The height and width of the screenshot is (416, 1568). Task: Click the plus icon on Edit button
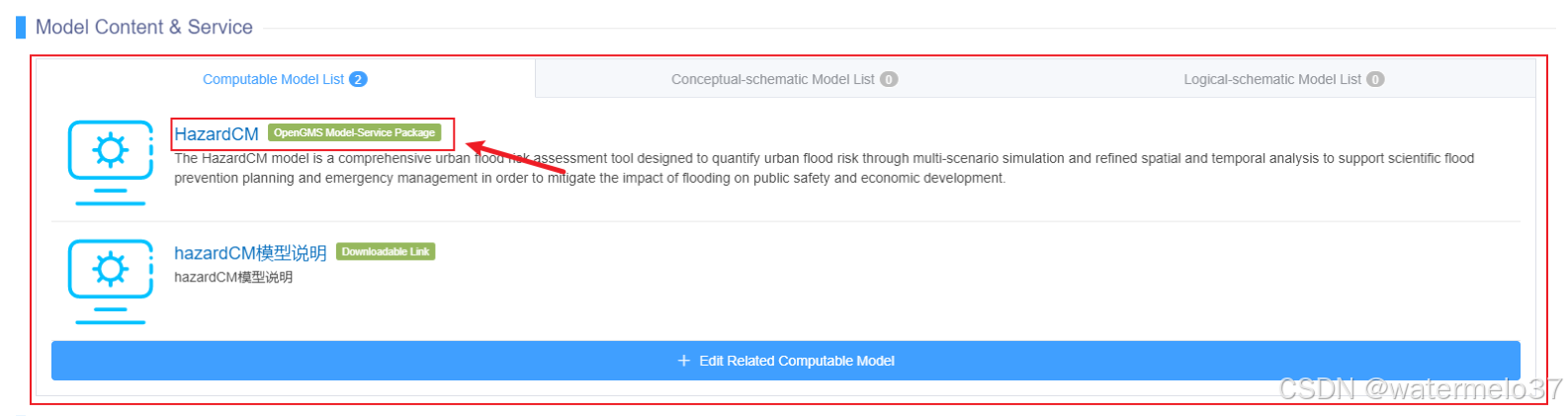click(683, 361)
